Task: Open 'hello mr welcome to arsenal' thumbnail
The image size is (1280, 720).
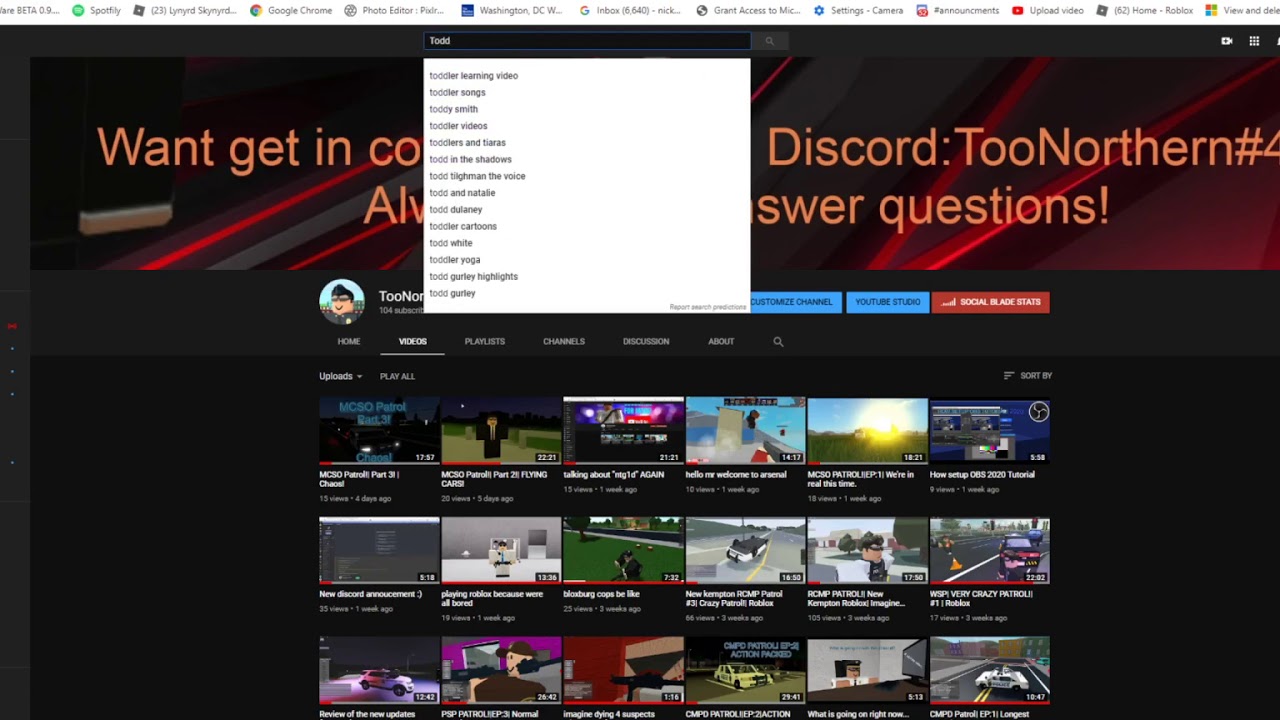Action: click(745, 431)
